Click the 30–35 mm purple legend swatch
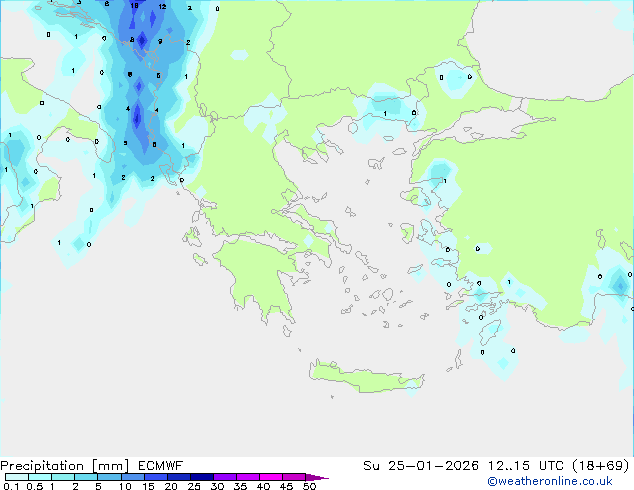634x490 pixels. tap(224, 477)
